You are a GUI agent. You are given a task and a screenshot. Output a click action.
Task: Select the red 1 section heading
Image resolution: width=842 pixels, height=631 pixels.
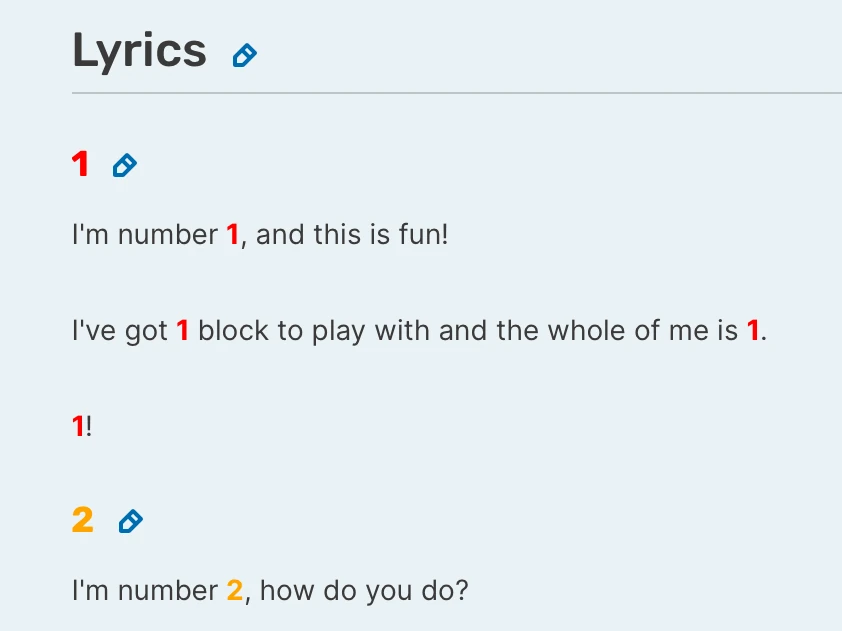(81, 164)
